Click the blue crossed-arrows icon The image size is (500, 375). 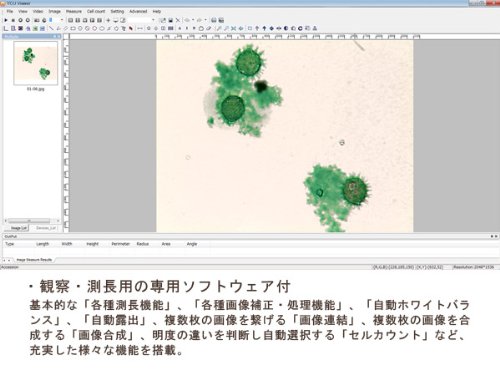click(233, 28)
